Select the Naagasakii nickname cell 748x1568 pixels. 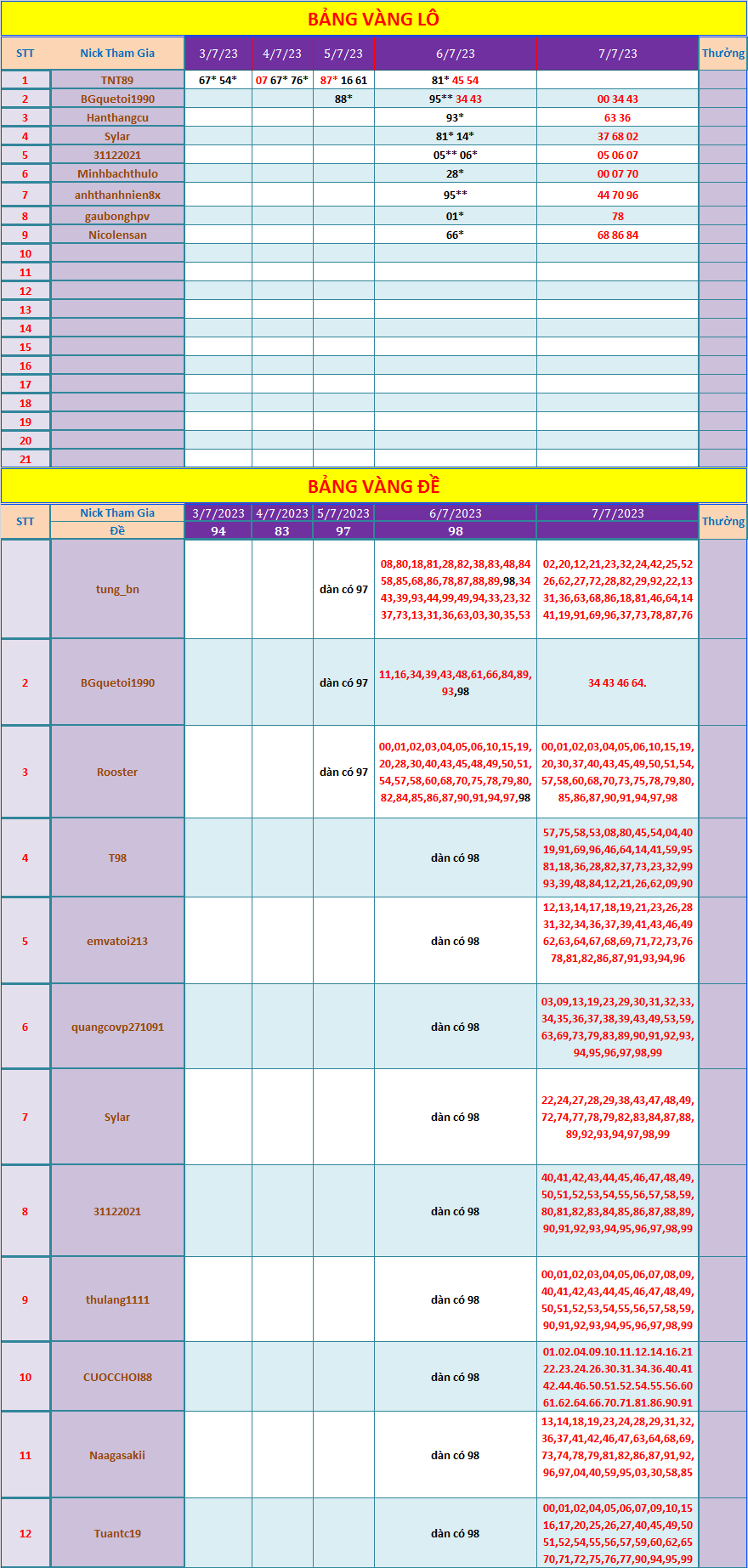(x=117, y=1455)
